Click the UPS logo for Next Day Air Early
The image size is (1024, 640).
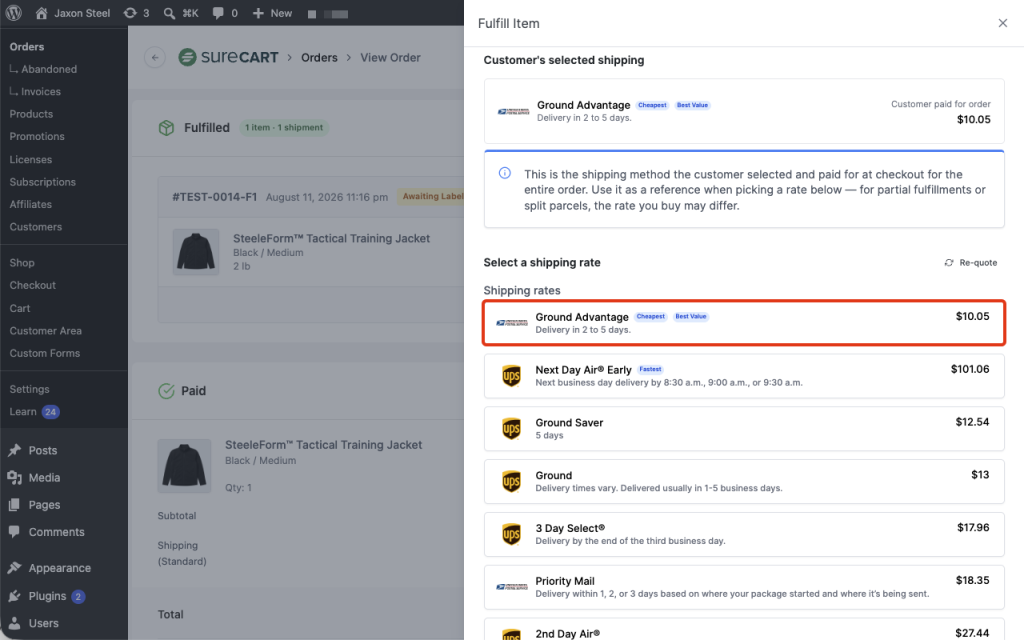511,376
